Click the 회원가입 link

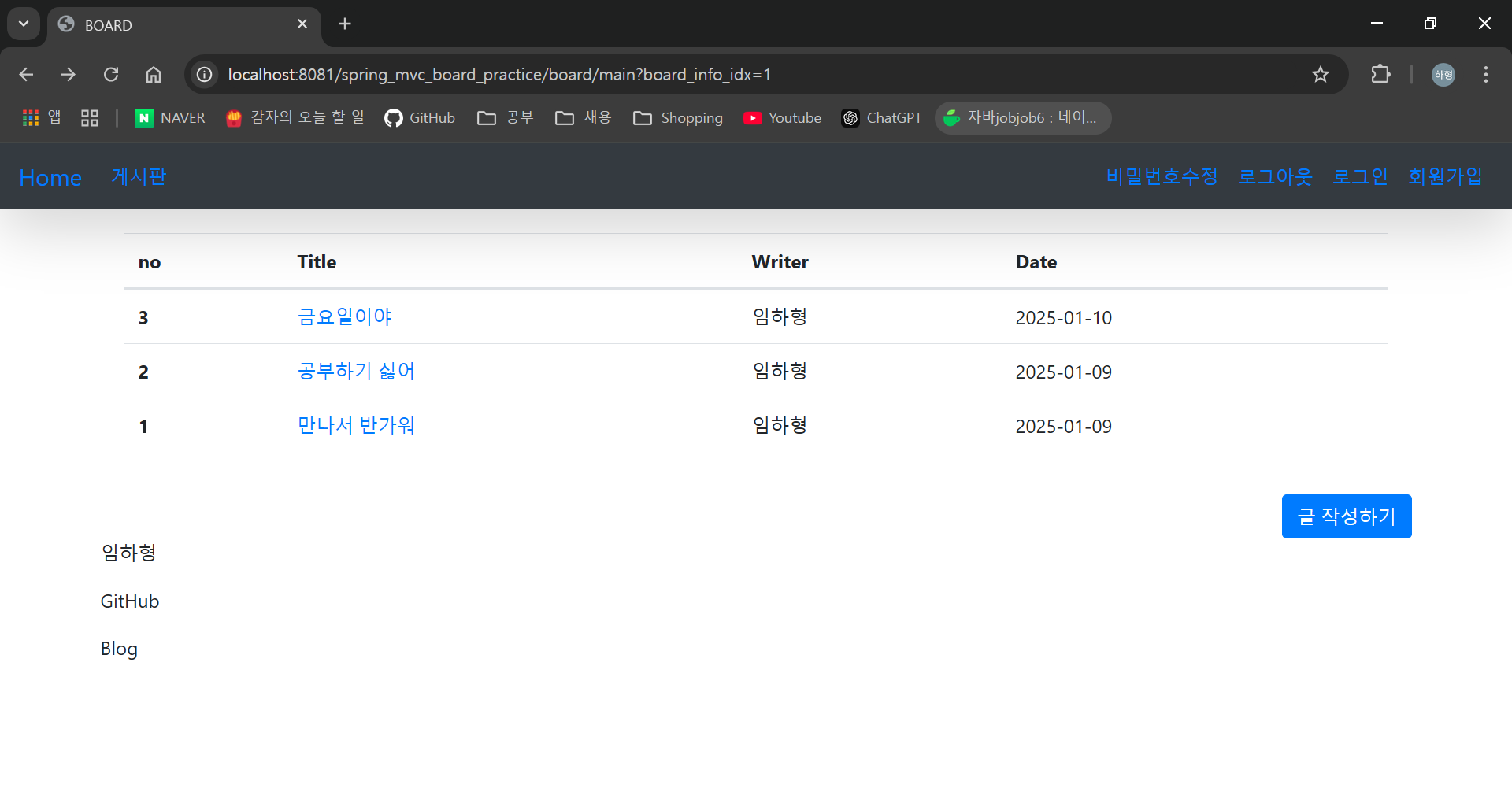1445,176
